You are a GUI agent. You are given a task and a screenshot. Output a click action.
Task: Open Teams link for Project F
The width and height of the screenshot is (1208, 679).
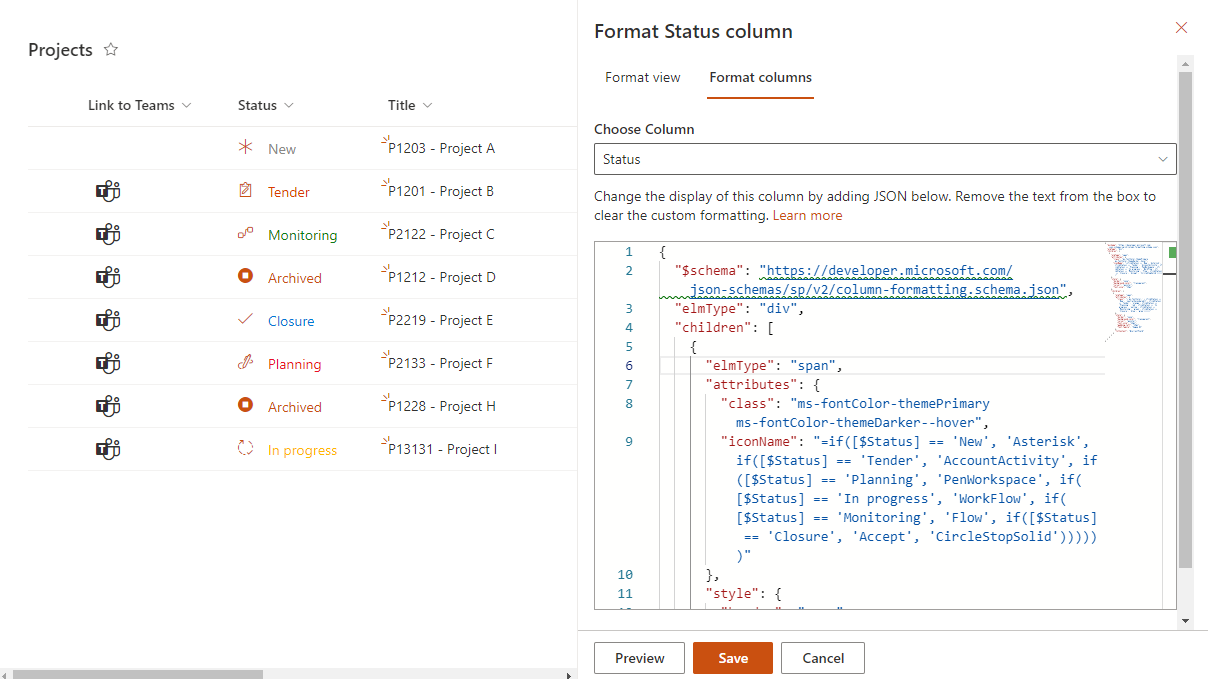pos(108,363)
